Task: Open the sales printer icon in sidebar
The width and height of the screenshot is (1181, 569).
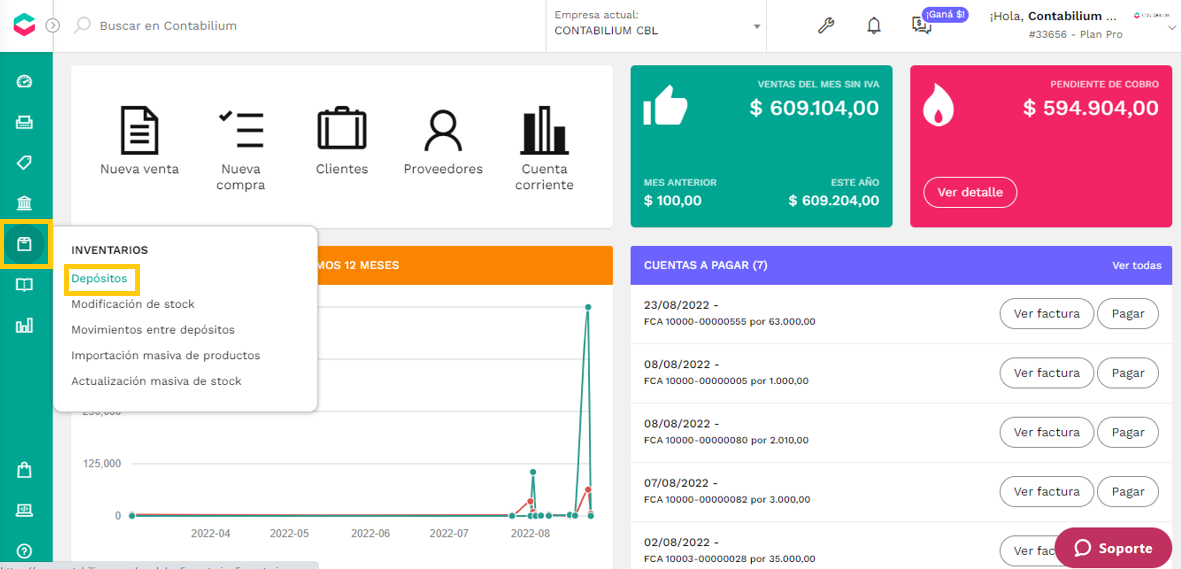Action: click(x=25, y=122)
